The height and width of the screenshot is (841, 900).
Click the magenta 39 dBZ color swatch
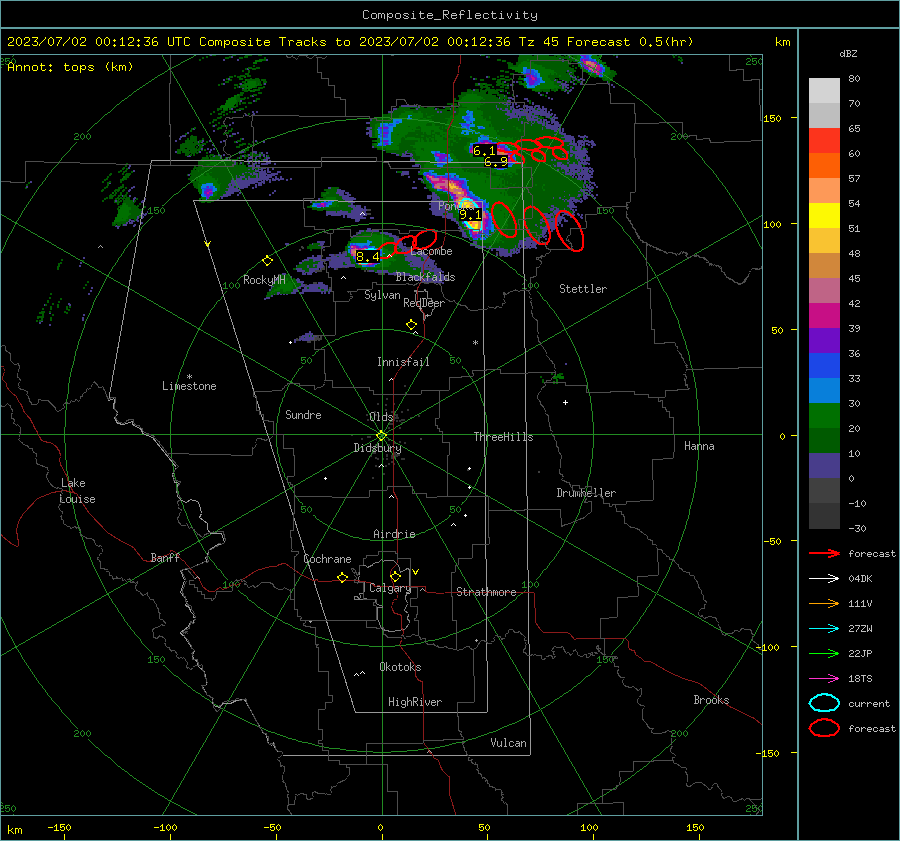824,316
